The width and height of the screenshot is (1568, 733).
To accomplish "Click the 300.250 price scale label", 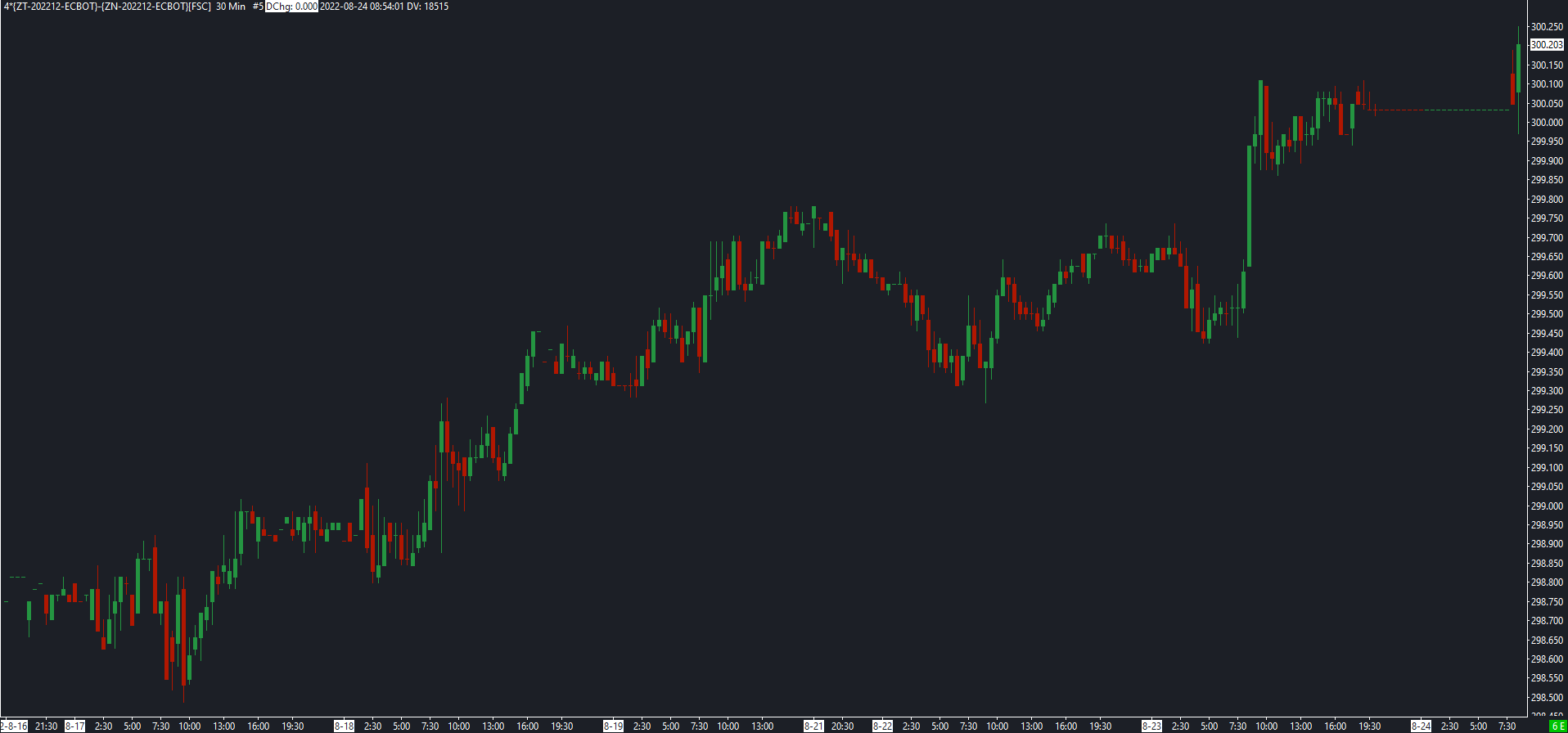I will 1547,27.
